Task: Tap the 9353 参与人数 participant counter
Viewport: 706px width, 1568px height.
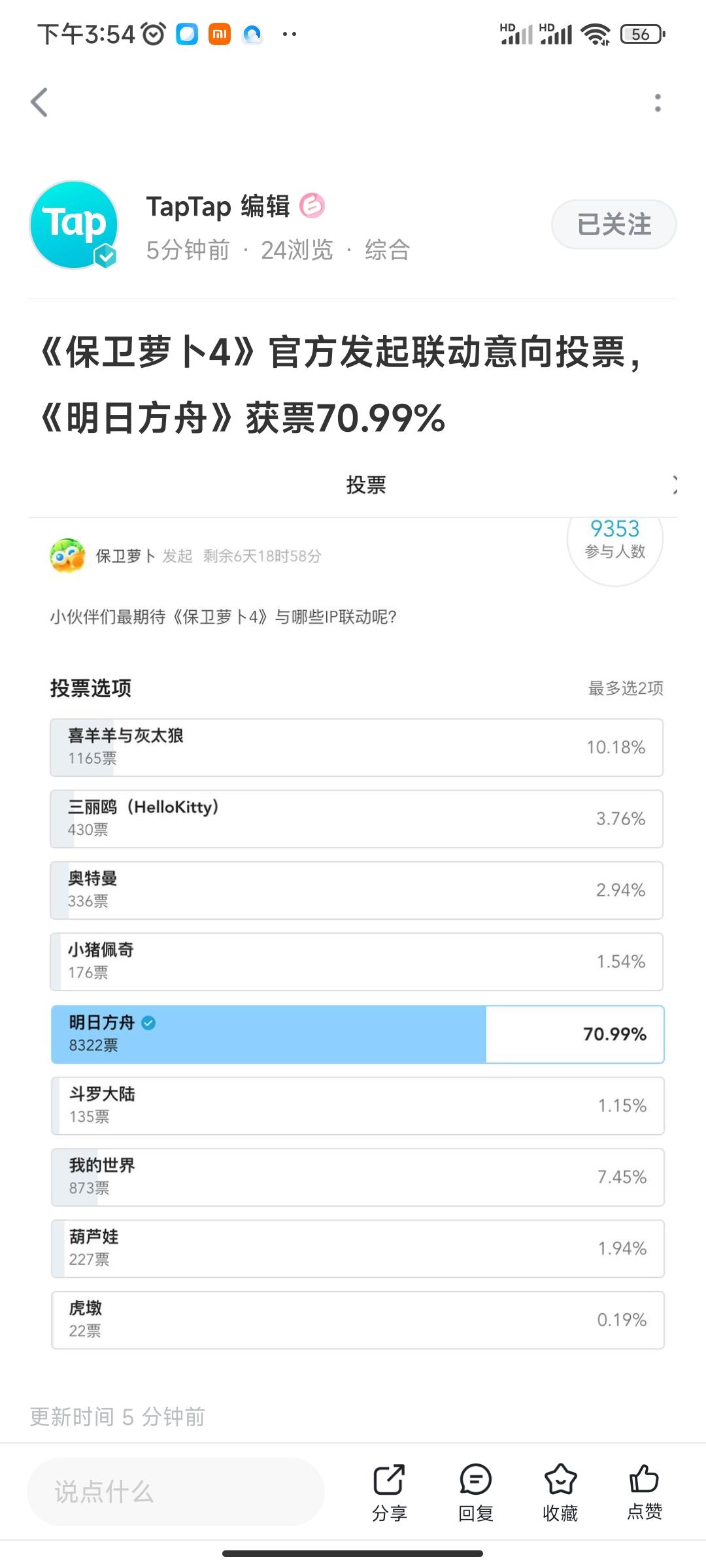Action: pyautogui.click(x=615, y=539)
